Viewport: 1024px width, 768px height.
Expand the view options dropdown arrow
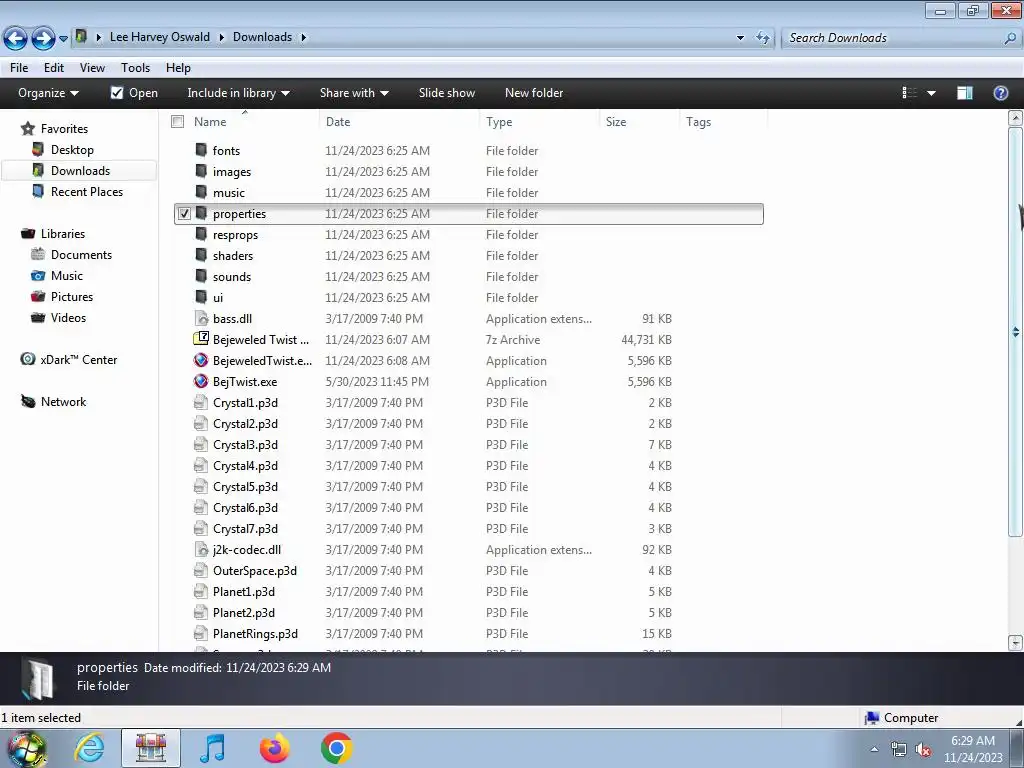pyautogui.click(x=931, y=93)
